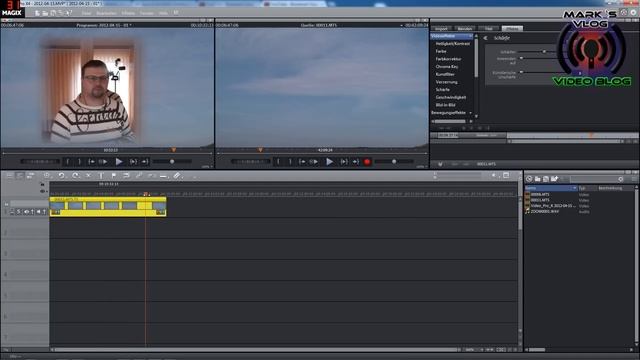640x360 pixels.
Task: Click the link objects chain icon
Action: (139, 176)
